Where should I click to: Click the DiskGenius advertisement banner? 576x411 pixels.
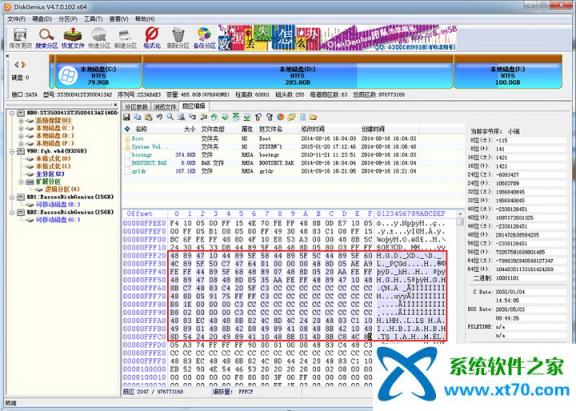tap(337, 38)
